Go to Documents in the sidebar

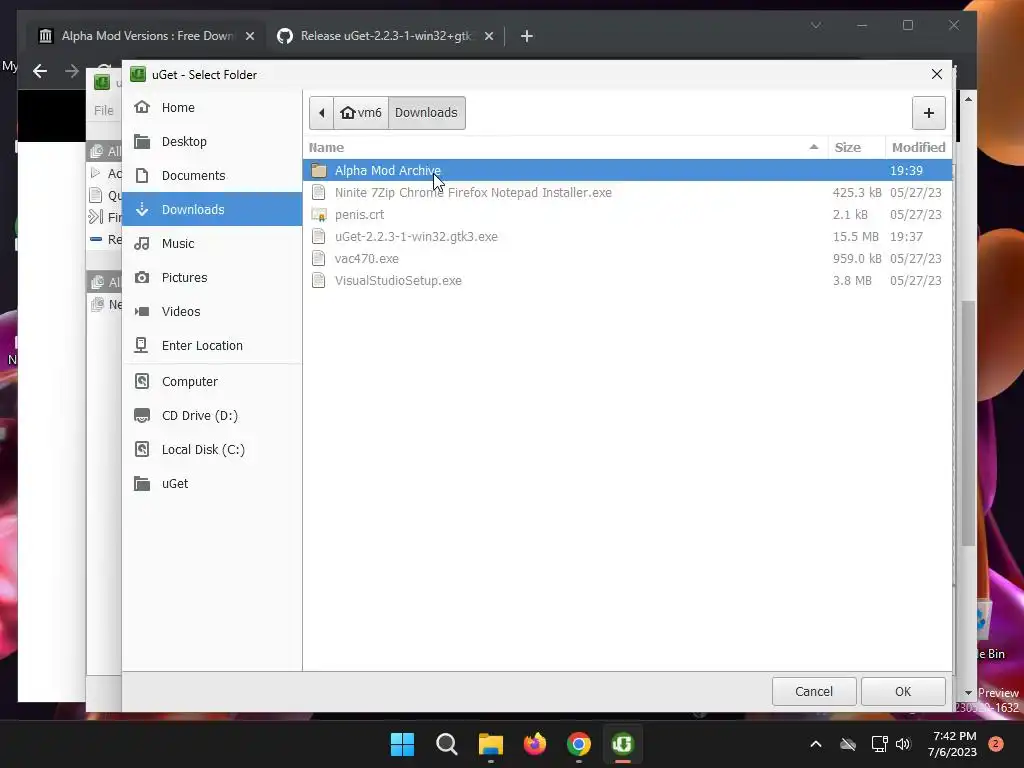coord(212,175)
